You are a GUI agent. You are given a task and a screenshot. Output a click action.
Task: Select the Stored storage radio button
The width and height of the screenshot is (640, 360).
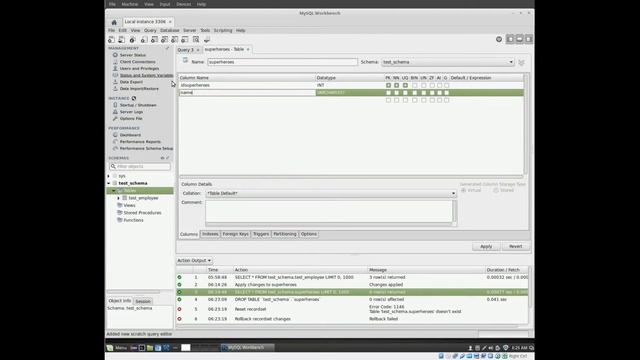(496, 190)
